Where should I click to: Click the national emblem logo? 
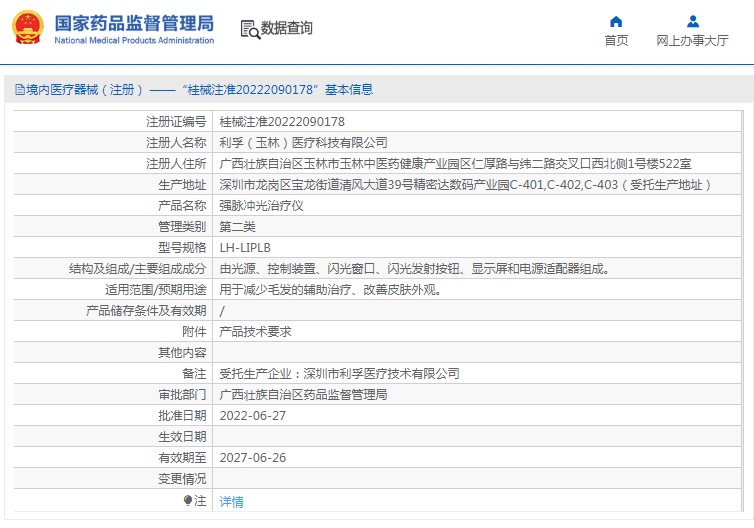point(28,28)
